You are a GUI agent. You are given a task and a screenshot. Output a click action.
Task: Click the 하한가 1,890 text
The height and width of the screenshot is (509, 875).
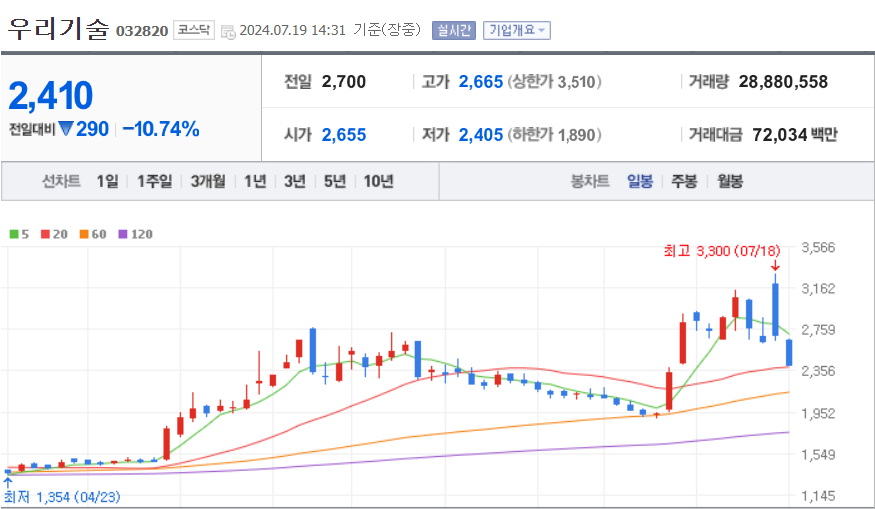(x=554, y=135)
